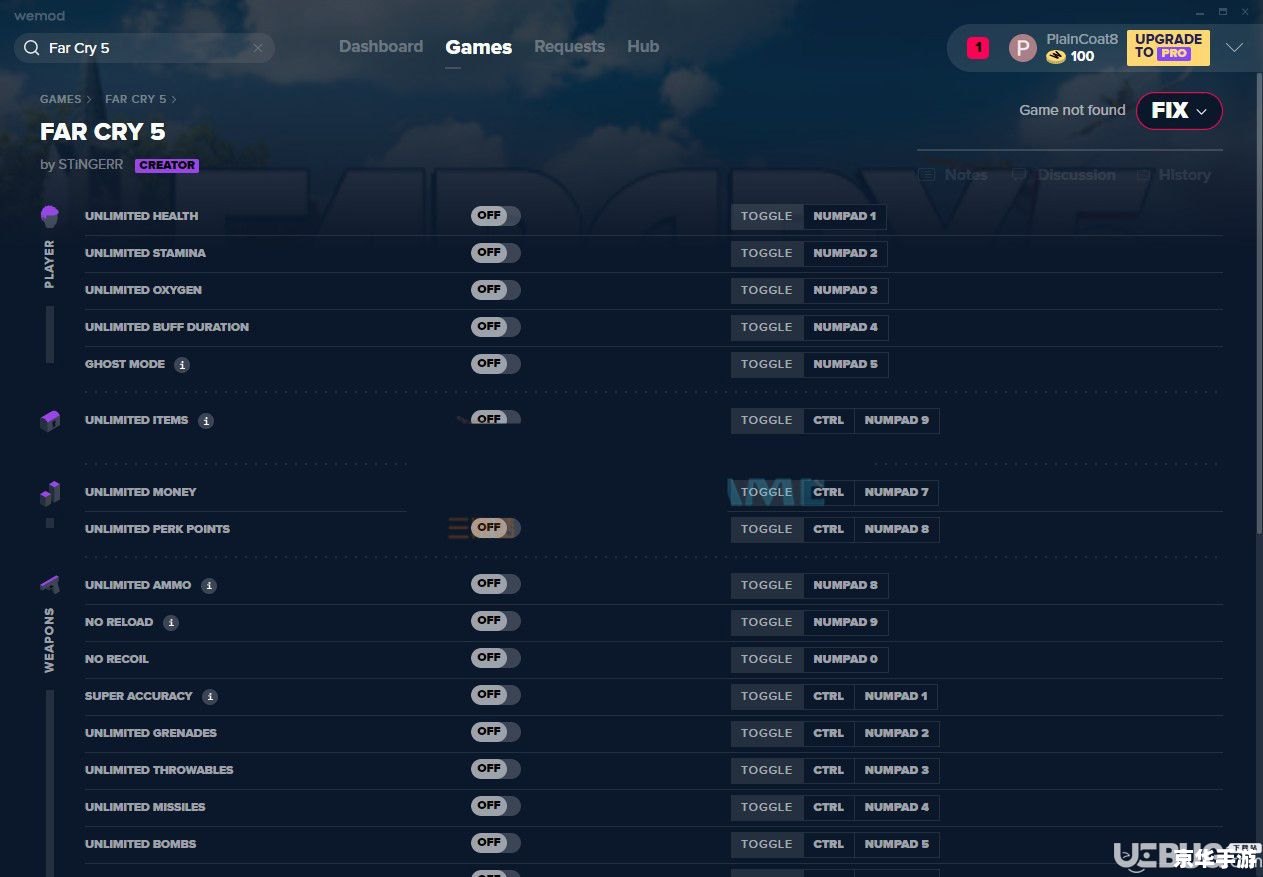Image resolution: width=1263 pixels, height=877 pixels.
Task: Expand the FIX dropdown button
Action: pos(1179,111)
